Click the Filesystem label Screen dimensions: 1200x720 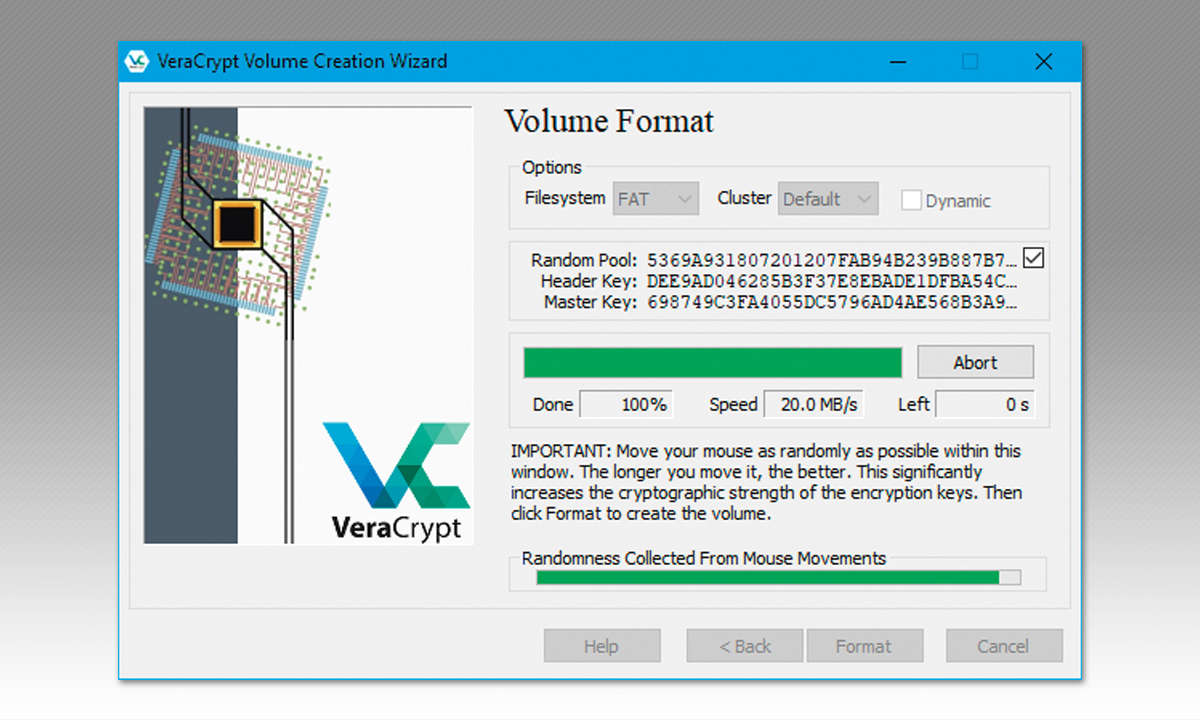pyautogui.click(x=565, y=198)
